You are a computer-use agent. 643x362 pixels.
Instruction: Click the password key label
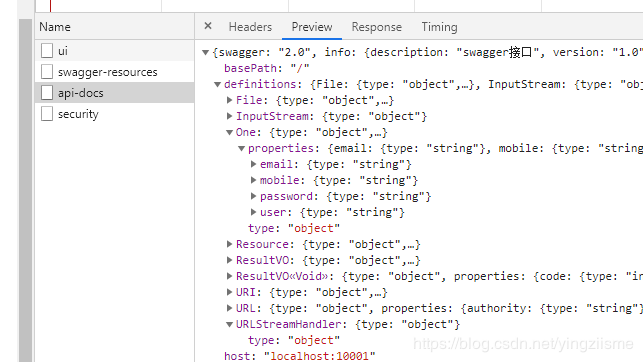pos(286,196)
